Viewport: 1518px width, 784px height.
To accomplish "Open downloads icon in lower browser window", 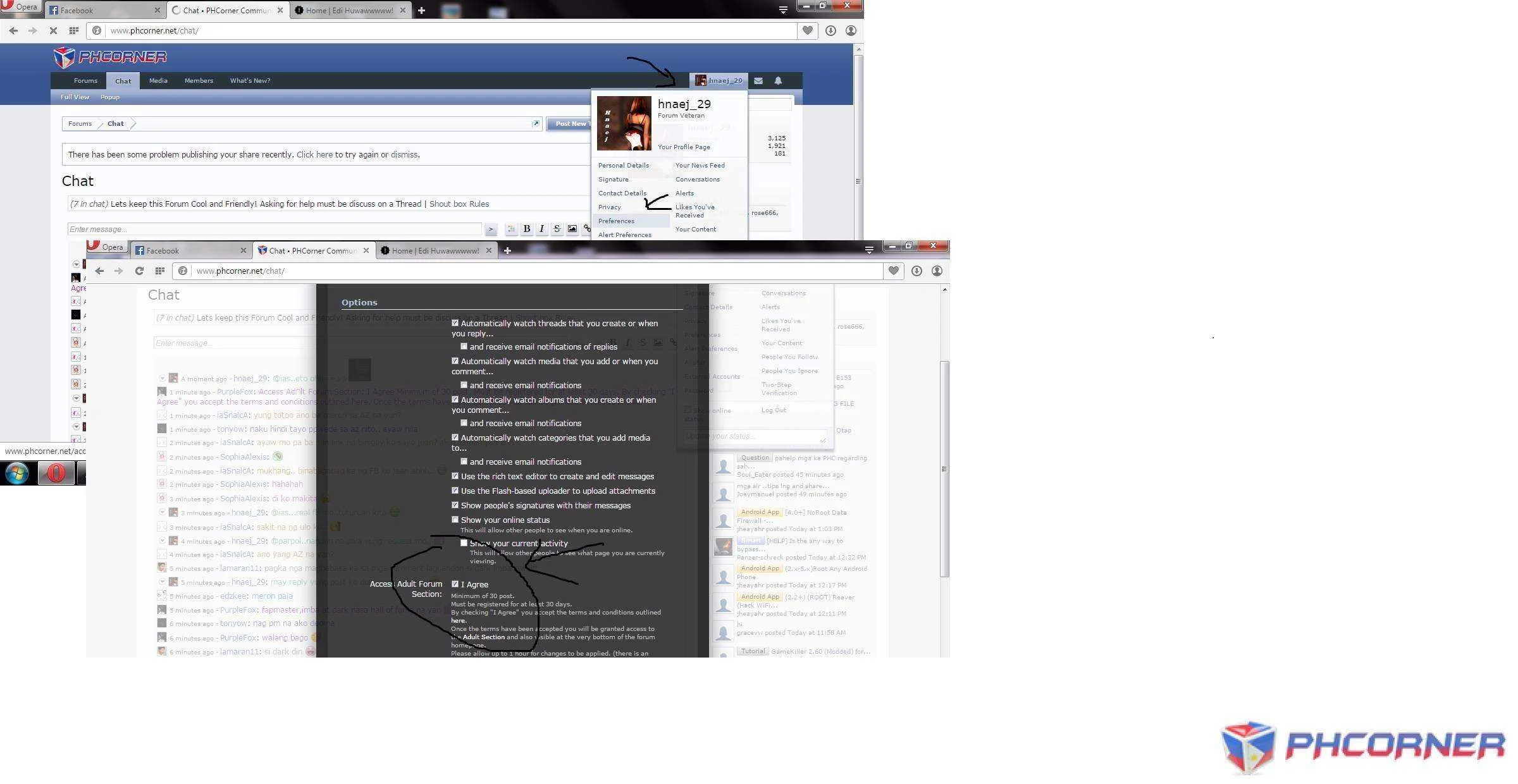I will (x=916, y=271).
